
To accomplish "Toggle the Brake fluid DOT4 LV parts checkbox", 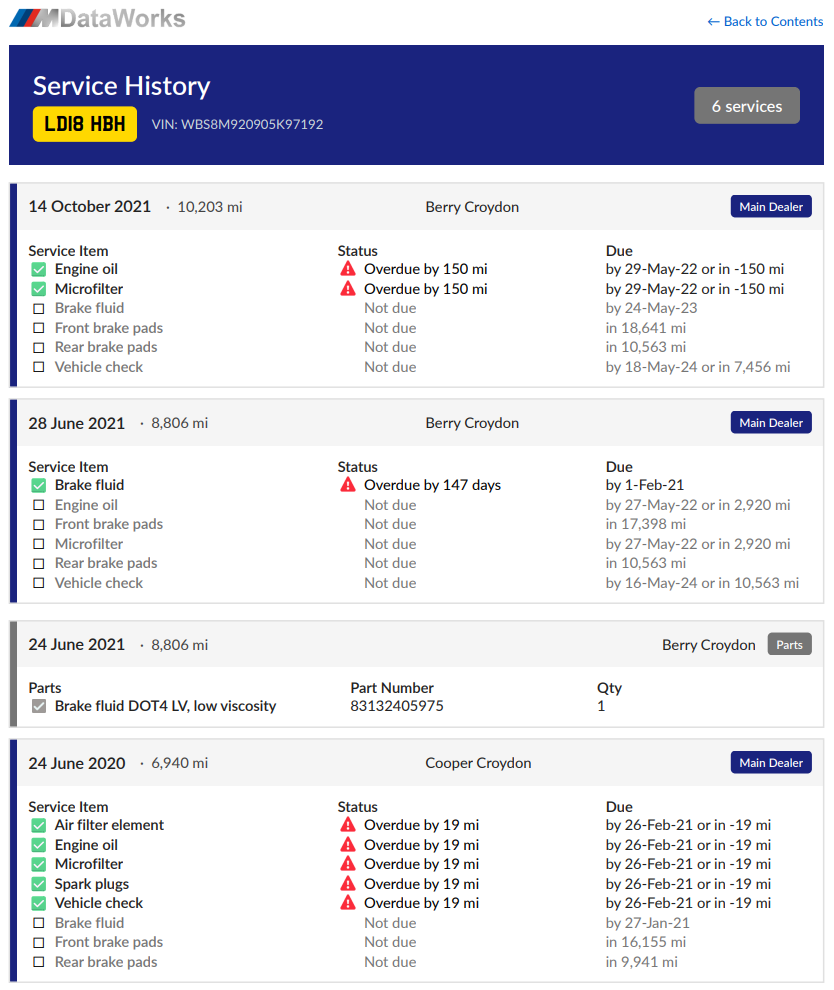I will [x=40, y=705].
